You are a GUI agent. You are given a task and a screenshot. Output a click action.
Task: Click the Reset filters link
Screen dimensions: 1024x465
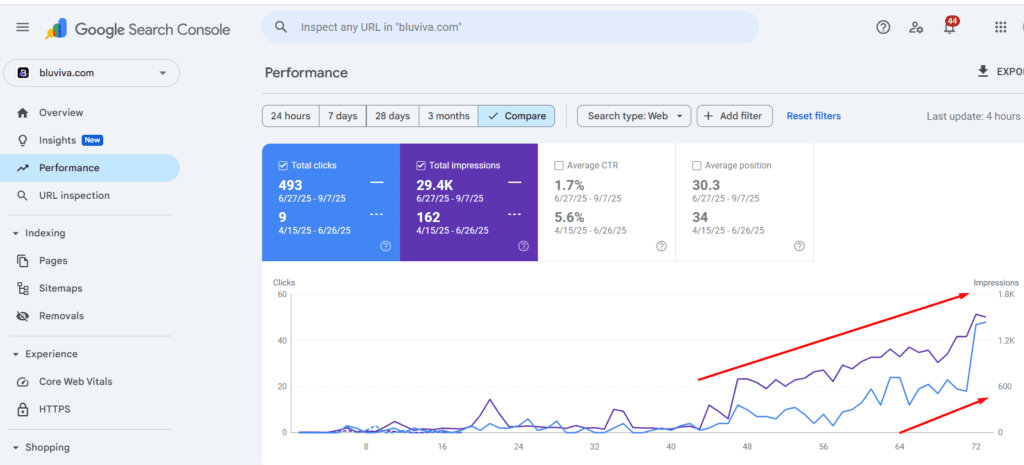[x=813, y=116]
